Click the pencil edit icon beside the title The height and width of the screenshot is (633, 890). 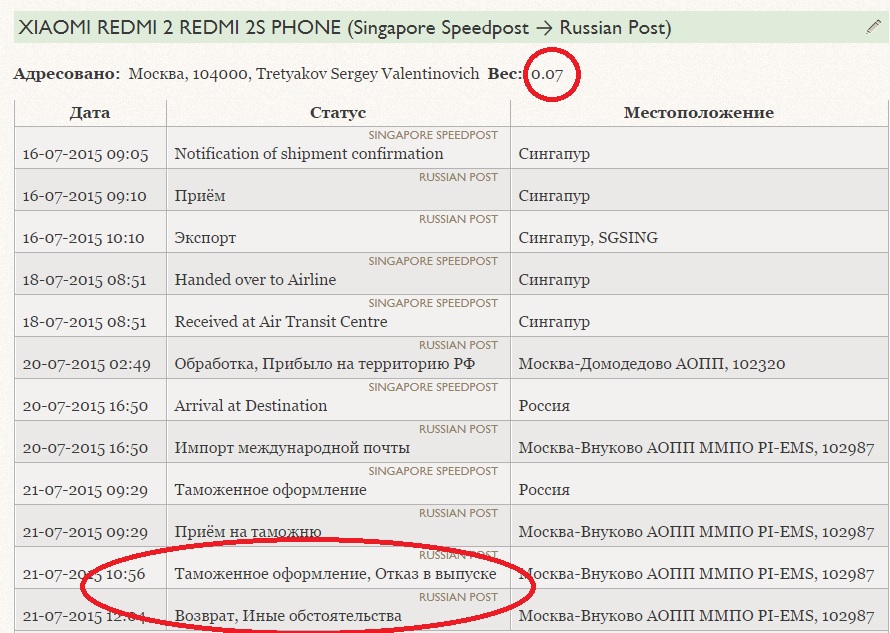874,27
